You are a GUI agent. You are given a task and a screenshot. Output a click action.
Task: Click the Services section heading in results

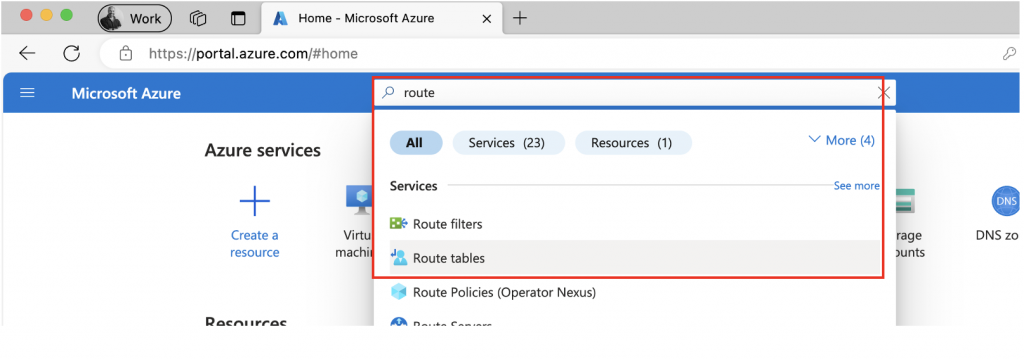tap(413, 186)
